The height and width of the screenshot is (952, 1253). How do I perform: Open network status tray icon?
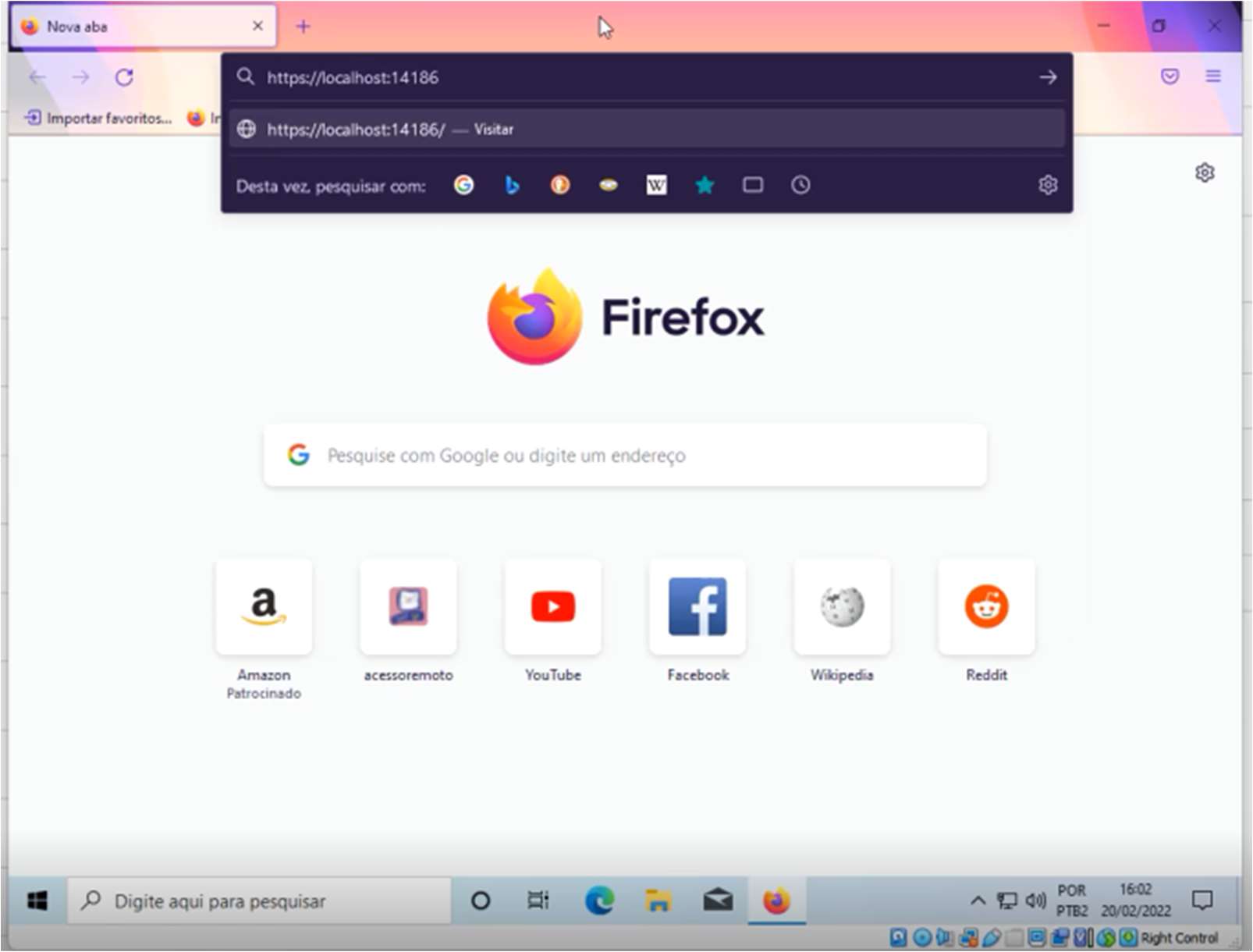[1007, 901]
